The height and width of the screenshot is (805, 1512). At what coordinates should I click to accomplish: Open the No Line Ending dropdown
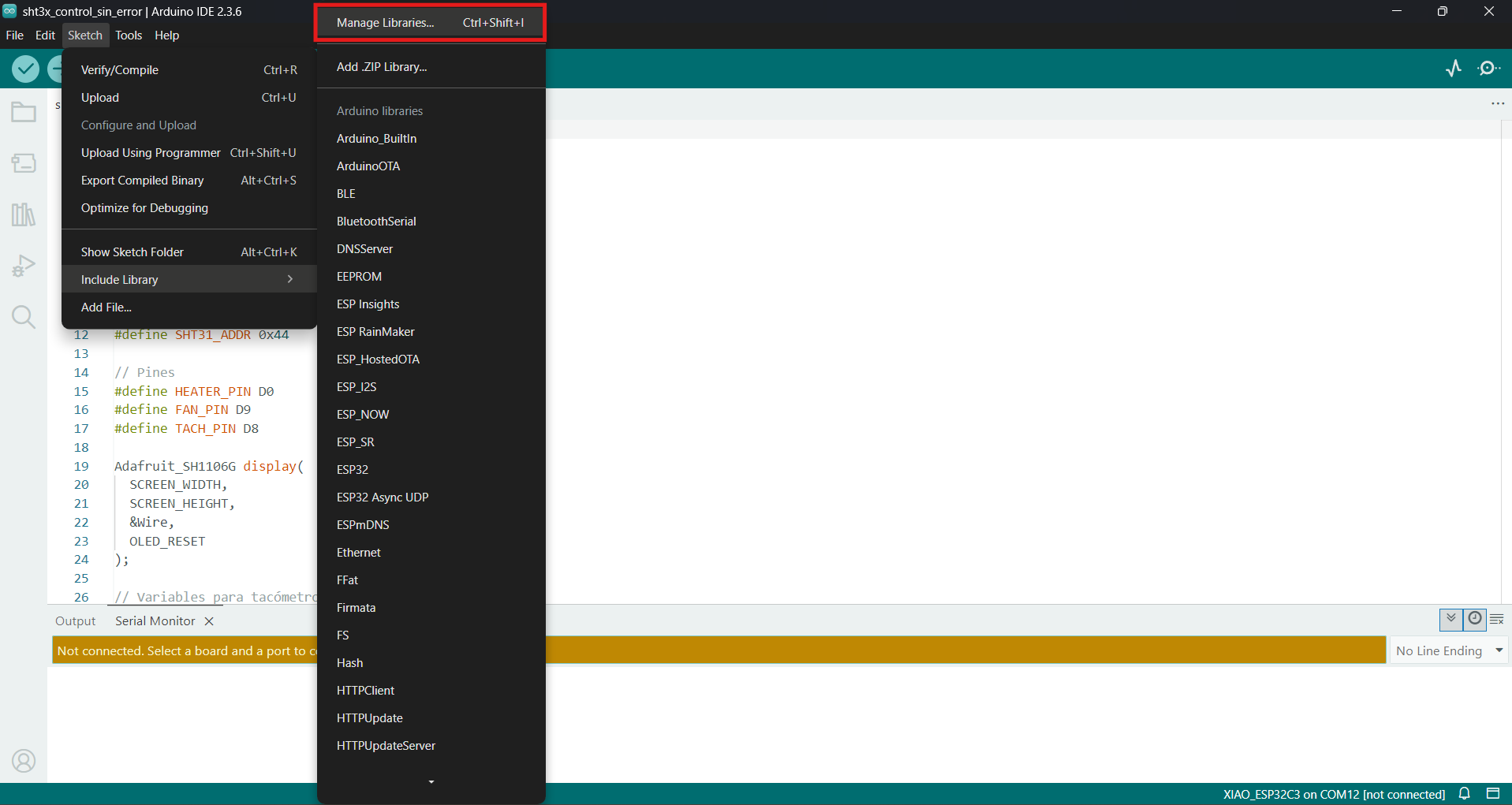click(x=1450, y=650)
